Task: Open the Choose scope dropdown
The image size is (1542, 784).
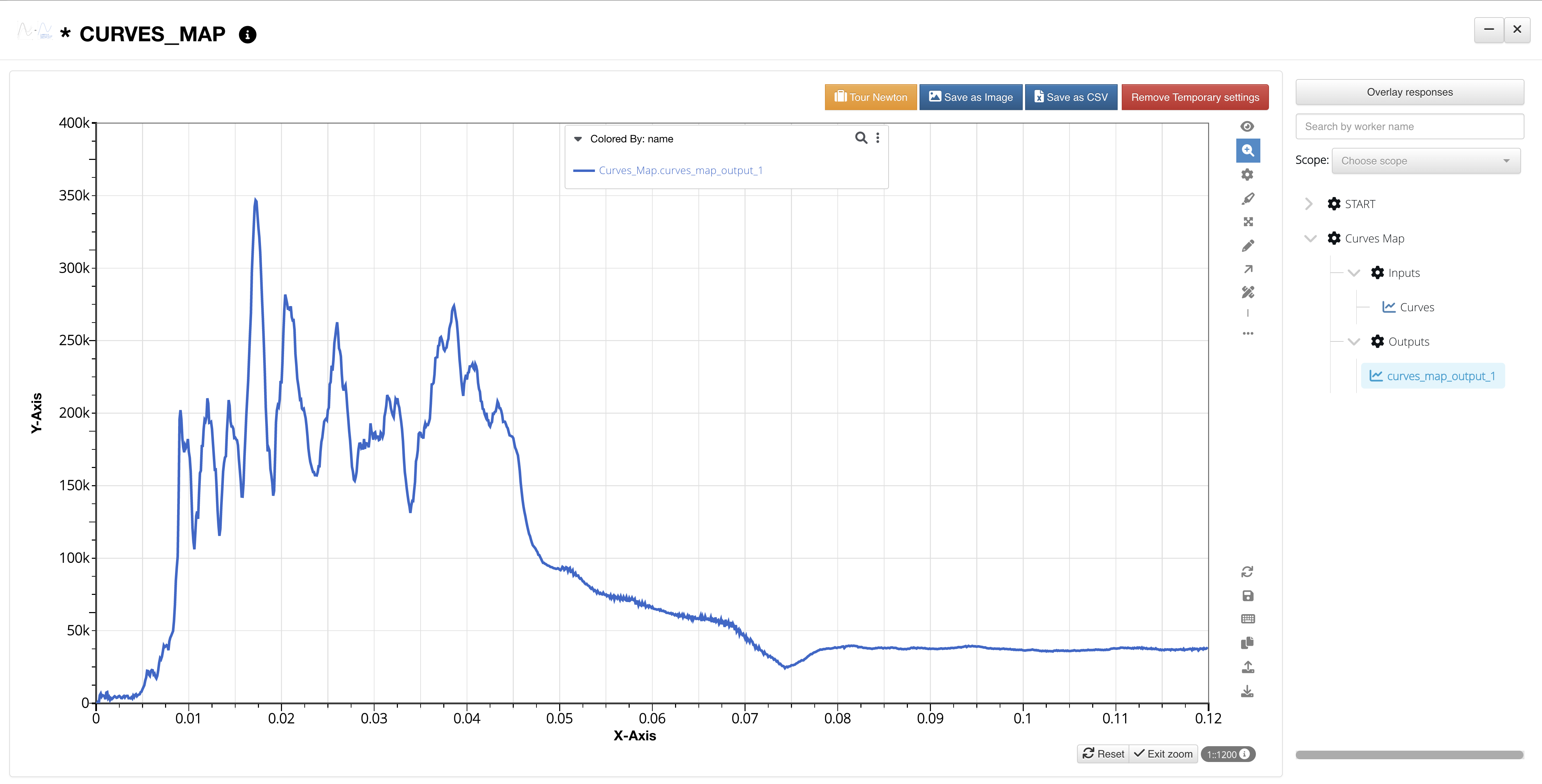Action: pos(1425,161)
